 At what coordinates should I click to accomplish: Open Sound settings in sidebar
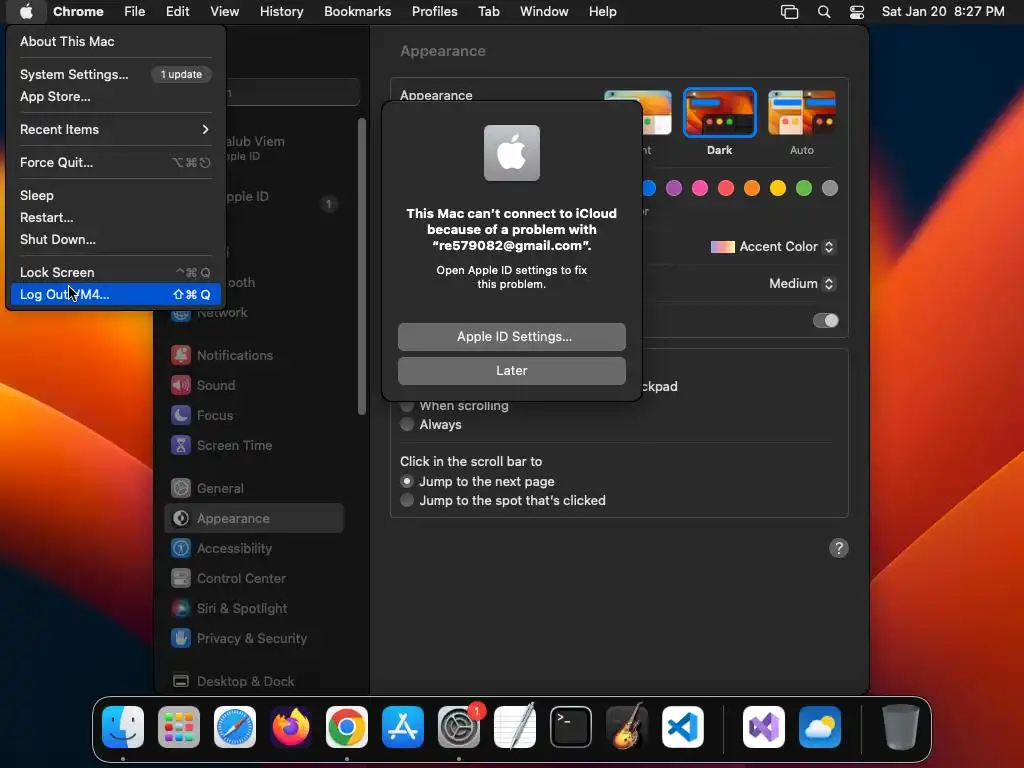254,385
